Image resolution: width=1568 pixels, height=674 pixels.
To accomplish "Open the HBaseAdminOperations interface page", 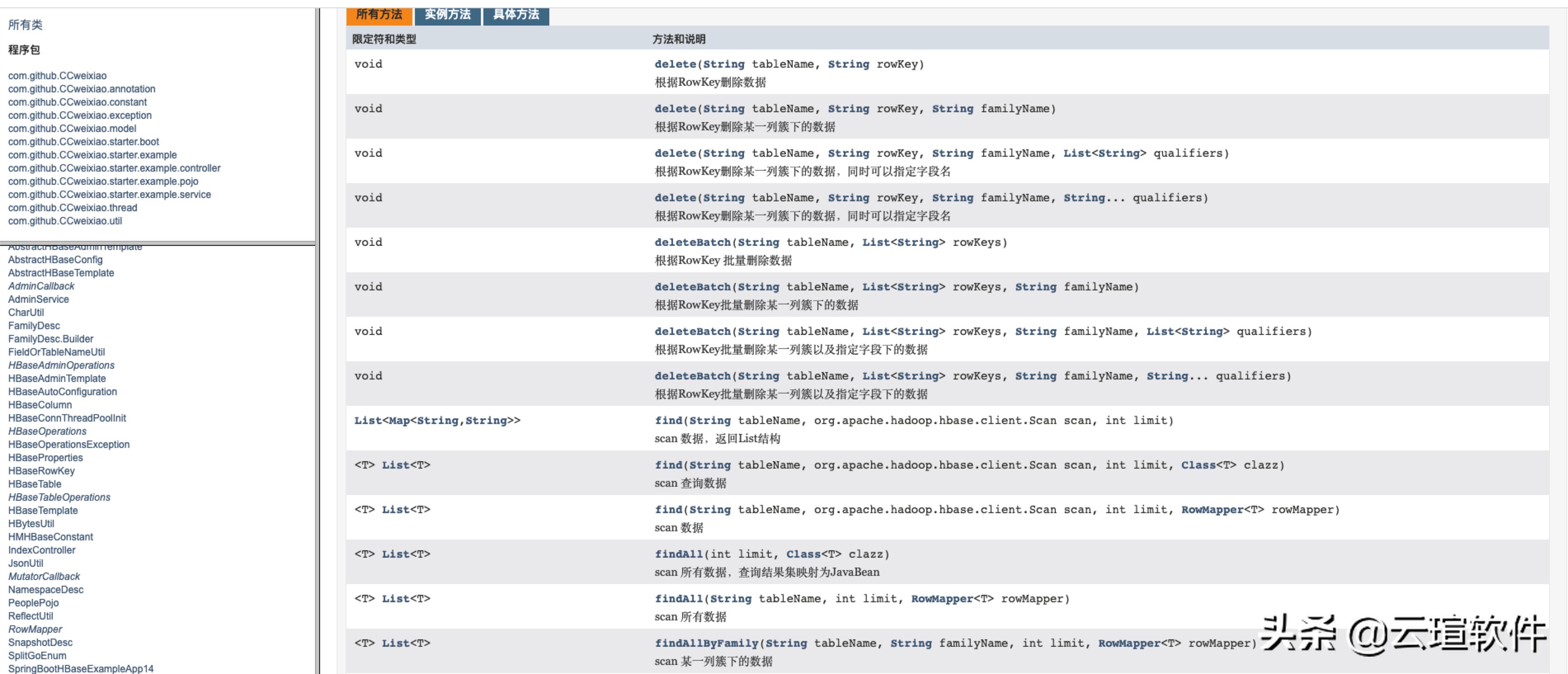I will click(61, 365).
